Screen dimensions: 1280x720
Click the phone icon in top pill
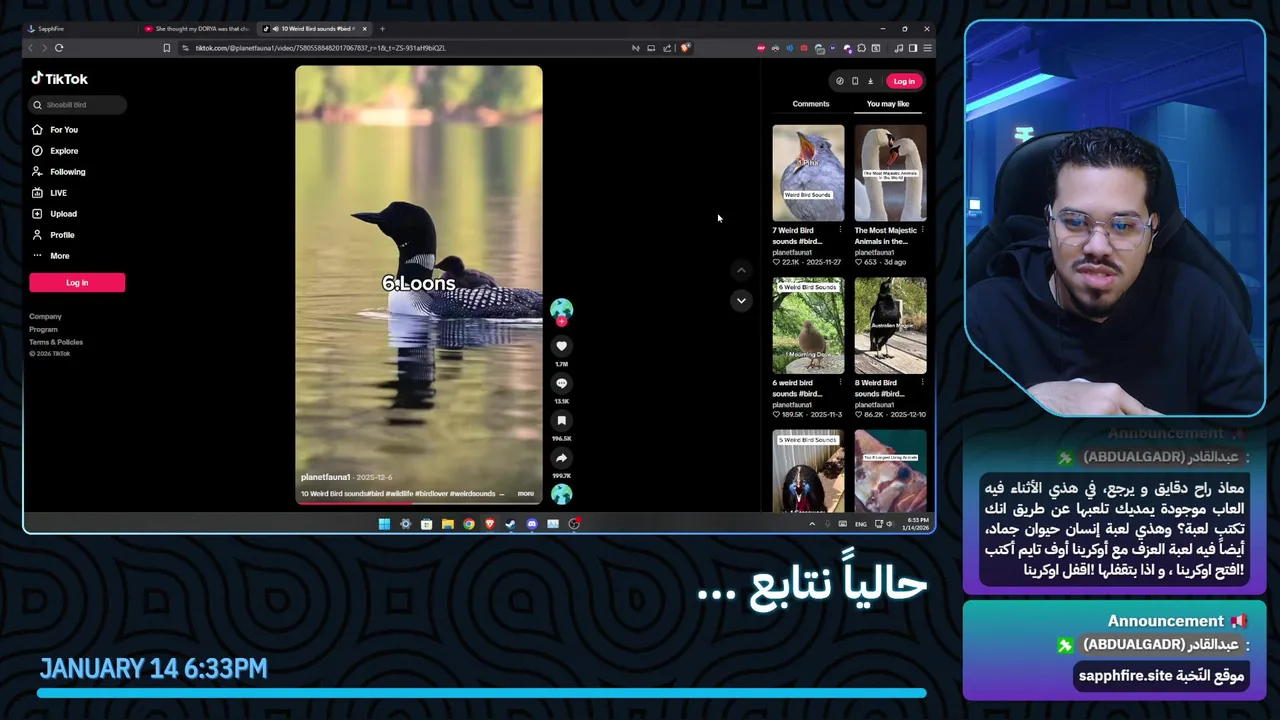(x=855, y=81)
